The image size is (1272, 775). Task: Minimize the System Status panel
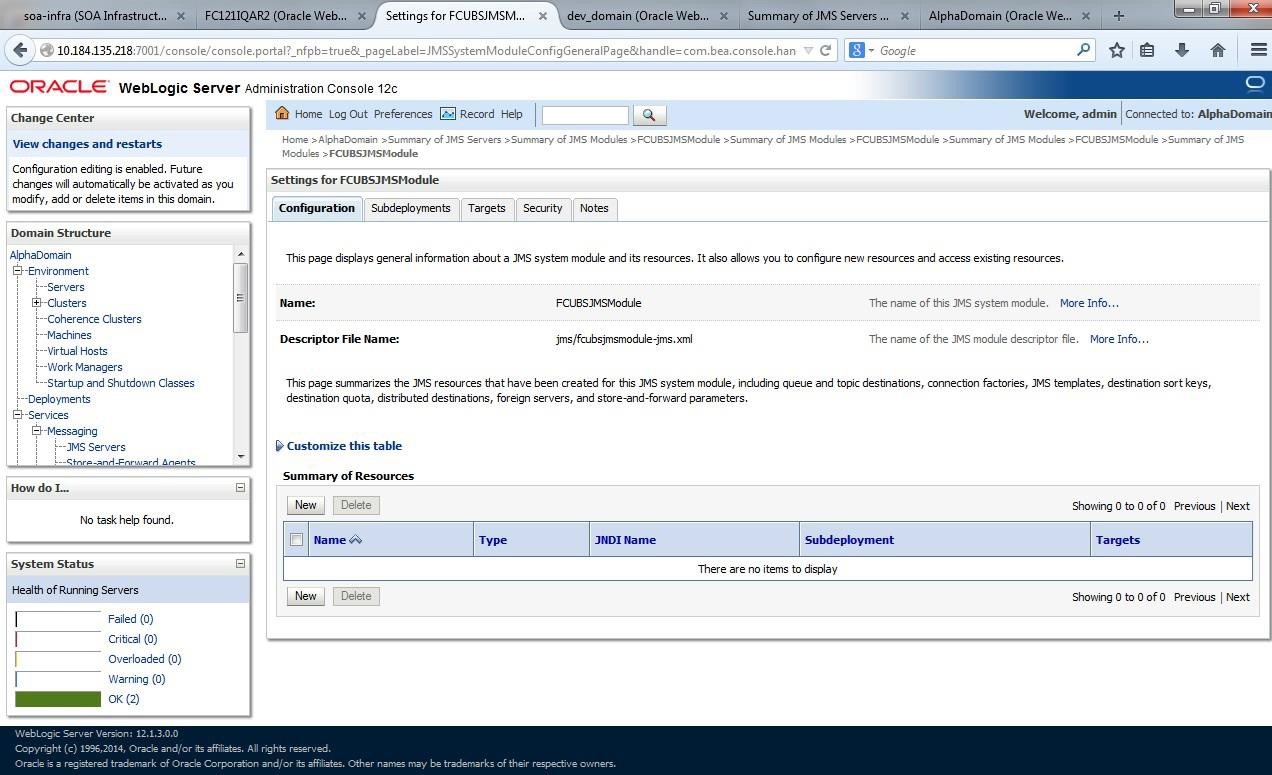coord(240,564)
